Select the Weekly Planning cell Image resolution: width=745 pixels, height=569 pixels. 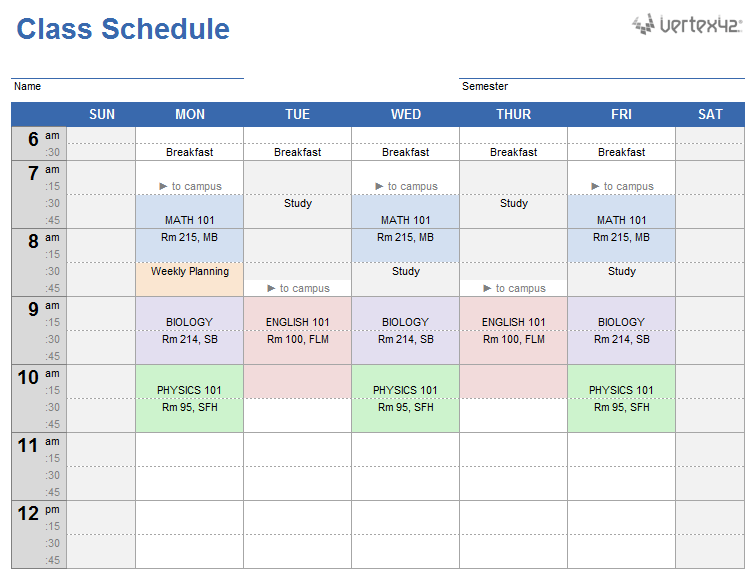(190, 271)
